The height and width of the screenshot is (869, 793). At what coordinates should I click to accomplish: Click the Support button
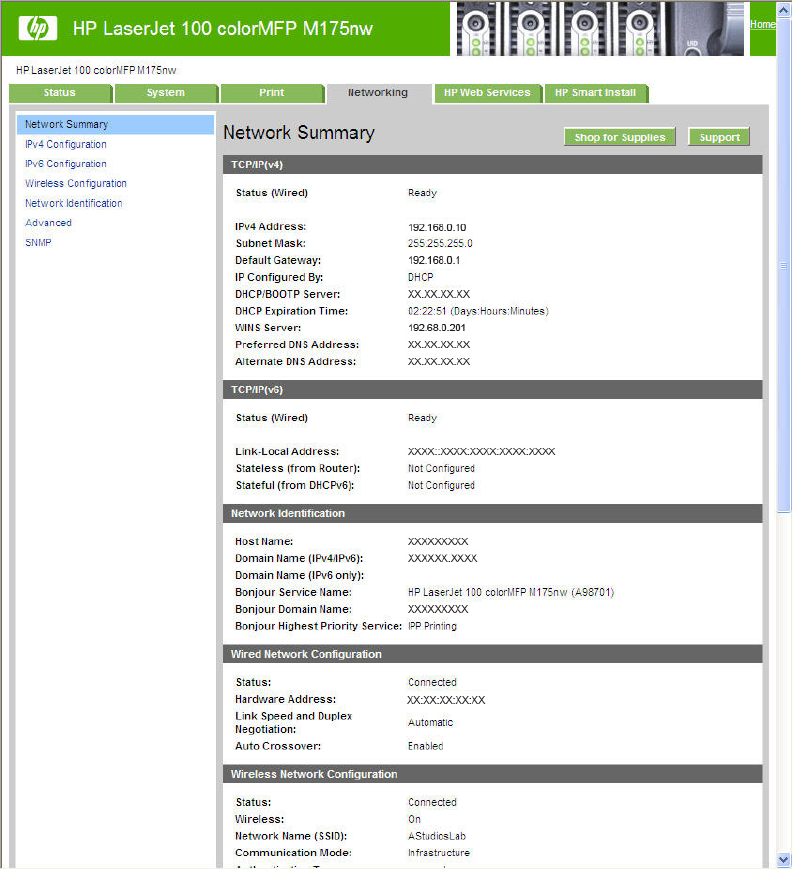719,138
